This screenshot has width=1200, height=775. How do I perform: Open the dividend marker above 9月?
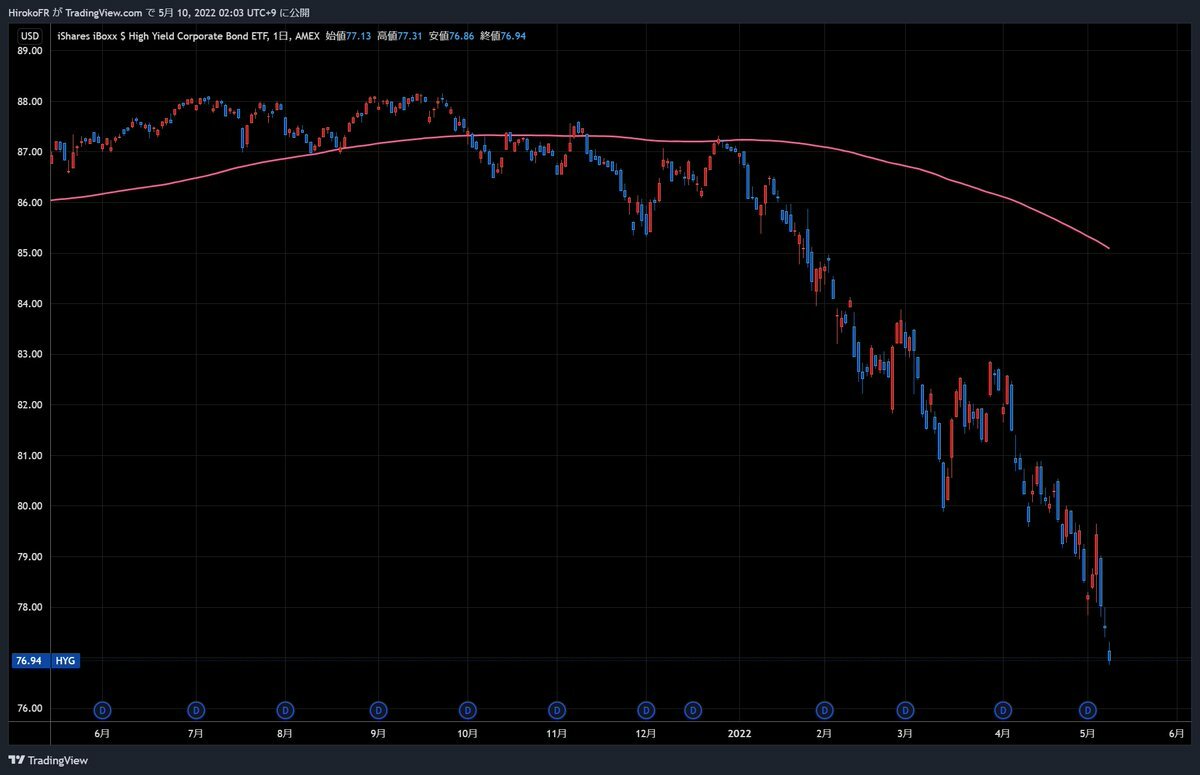[x=379, y=710]
